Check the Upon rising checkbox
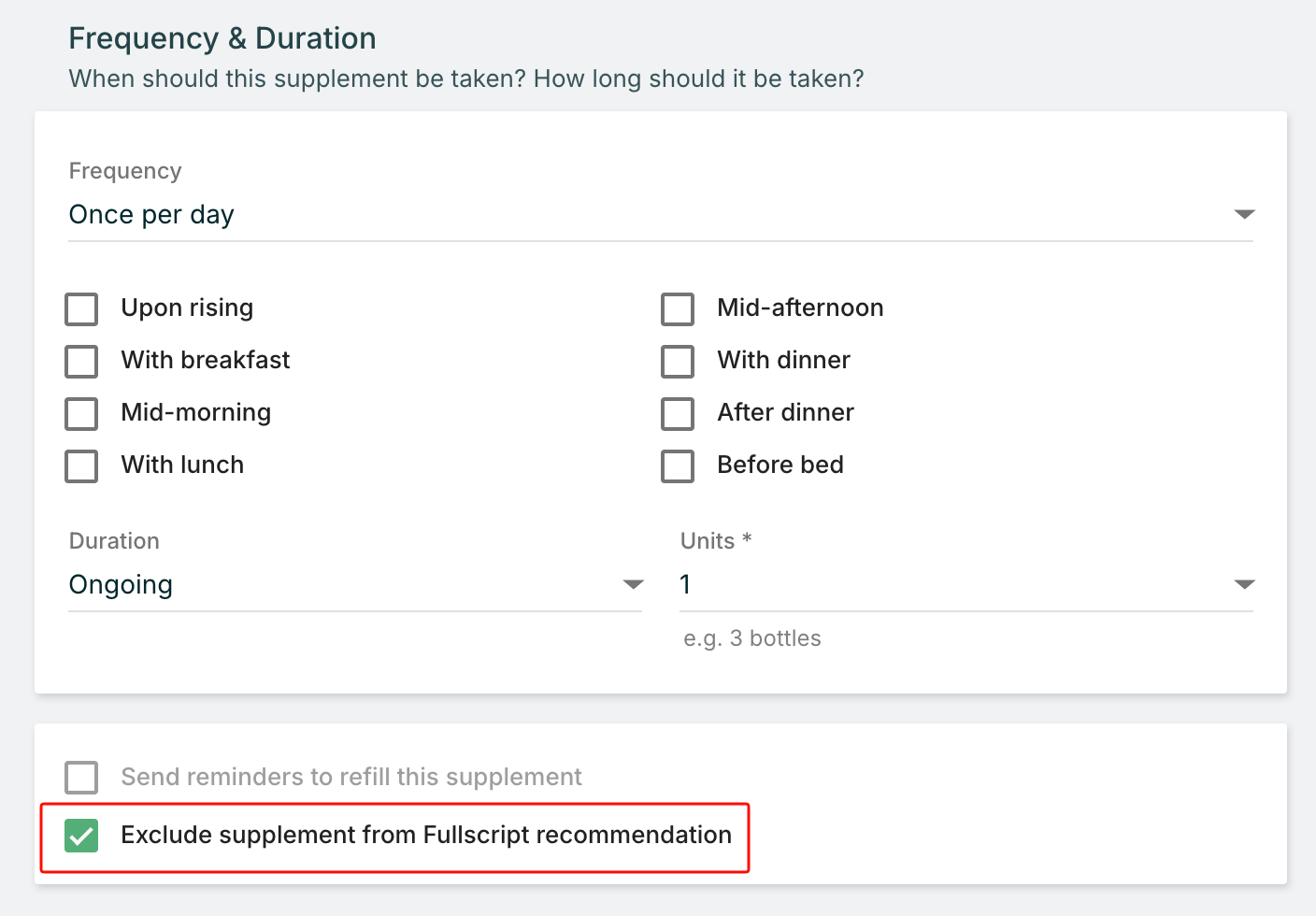The image size is (1316, 916). (81, 308)
